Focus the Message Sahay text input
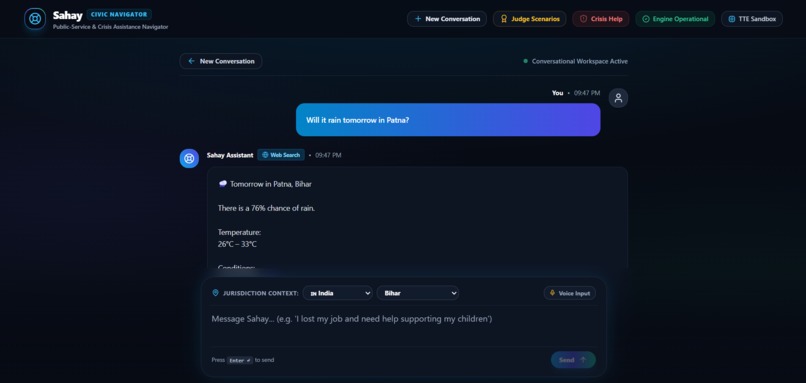This screenshot has height=383, width=806. [x=404, y=326]
